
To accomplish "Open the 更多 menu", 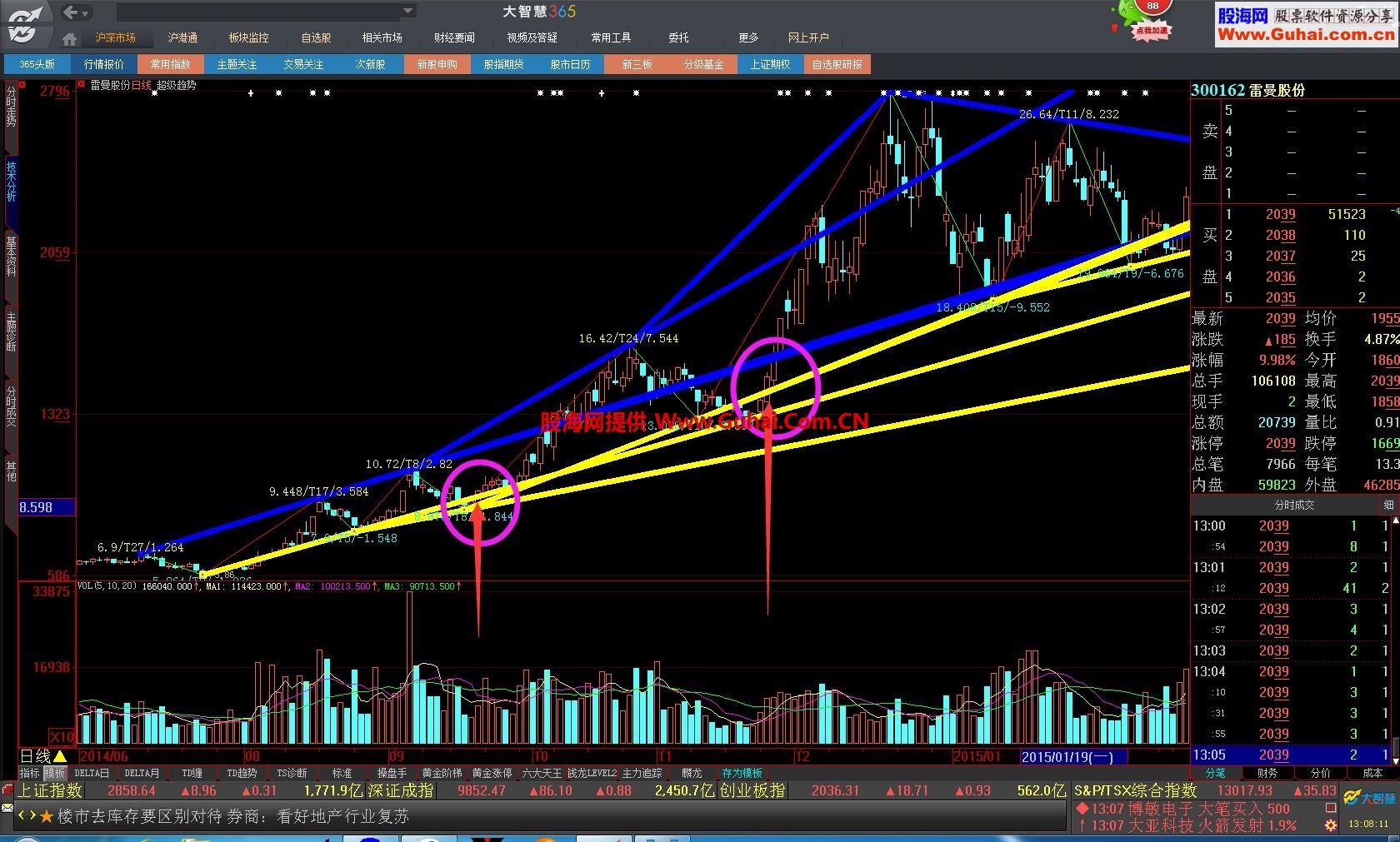I will [748, 37].
